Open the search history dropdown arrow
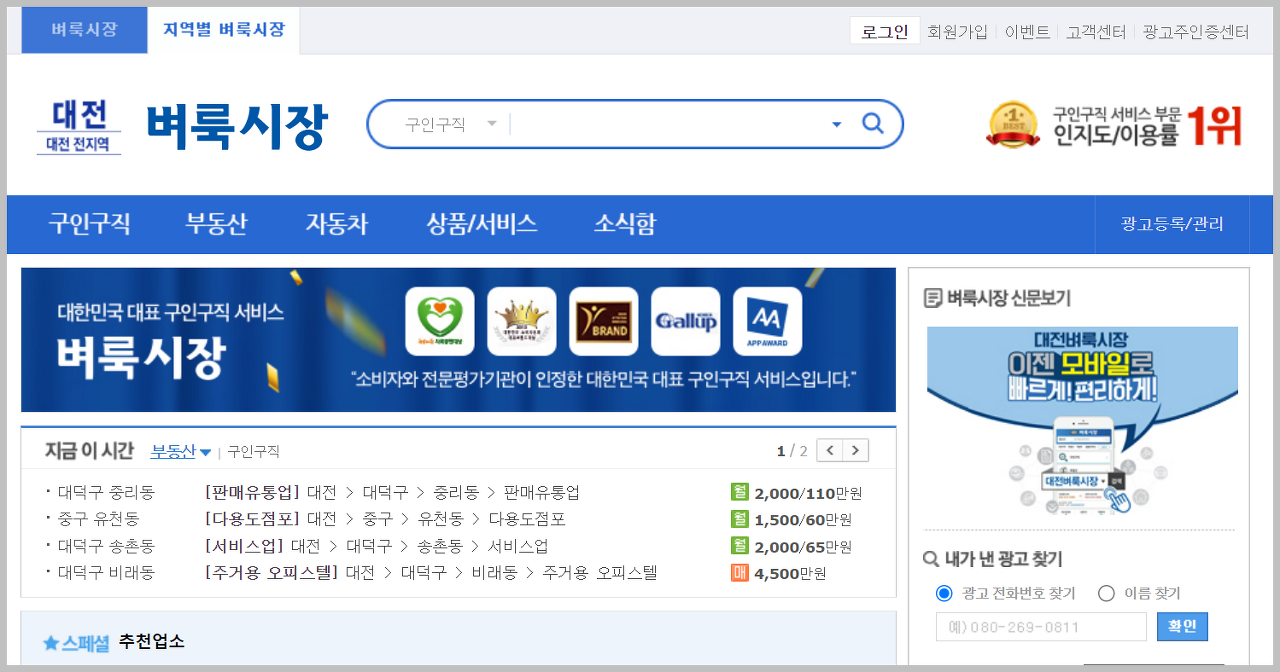Image resolution: width=1280 pixels, height=672 pixels. 837,125
